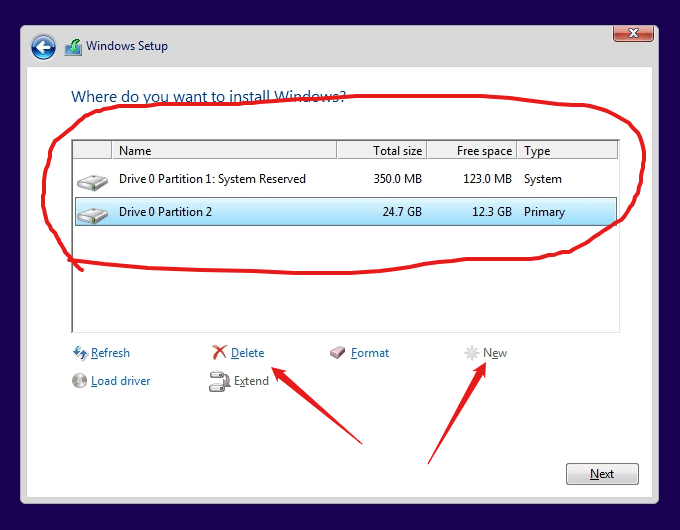Select the Format link
This screenshot has width=680, height=530.
[369, 353]
